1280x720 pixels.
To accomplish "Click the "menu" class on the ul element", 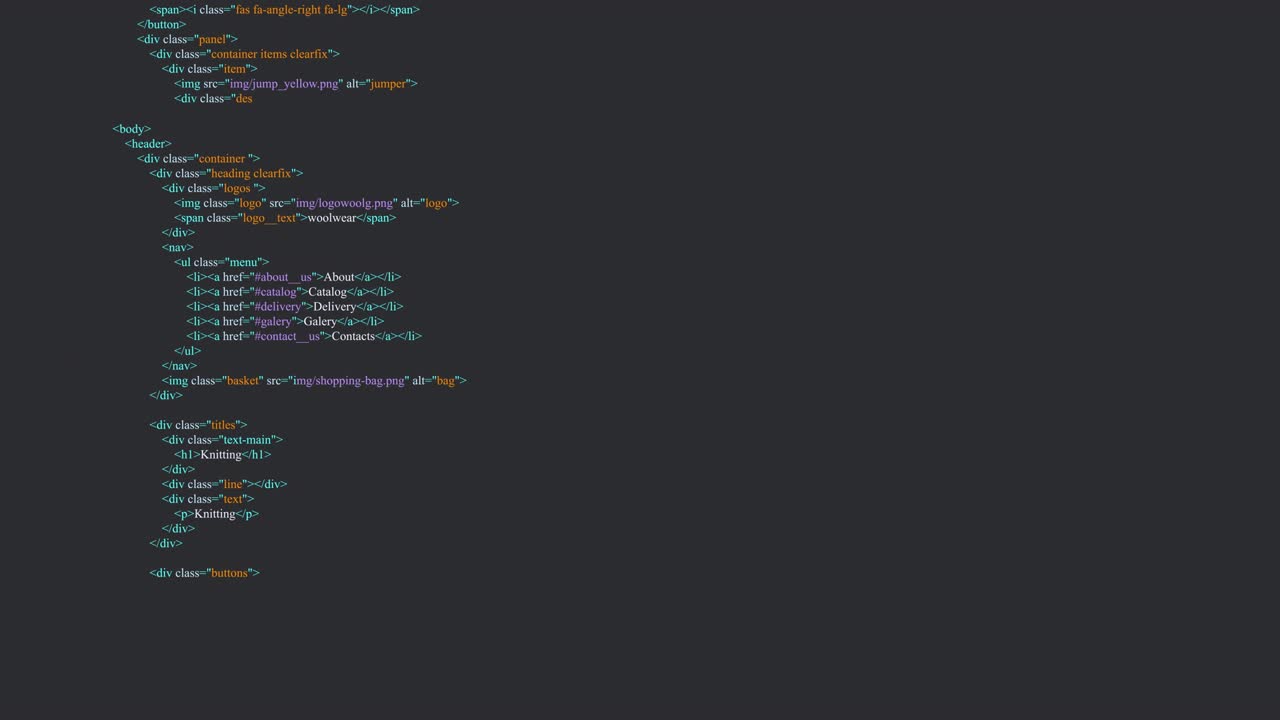I will [243, 261].
